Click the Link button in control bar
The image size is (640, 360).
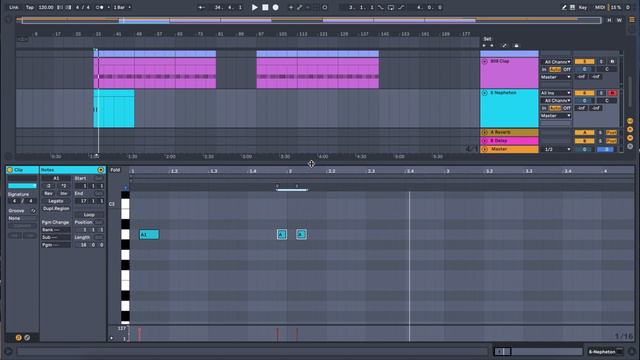14,7
